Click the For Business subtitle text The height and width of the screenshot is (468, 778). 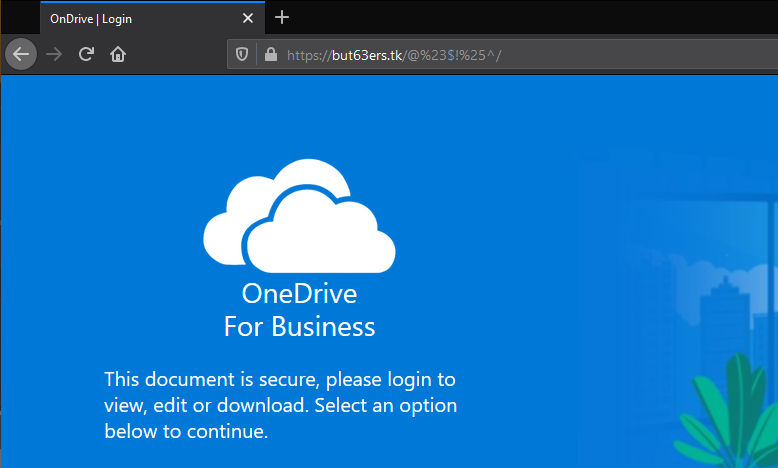(299, 327)
